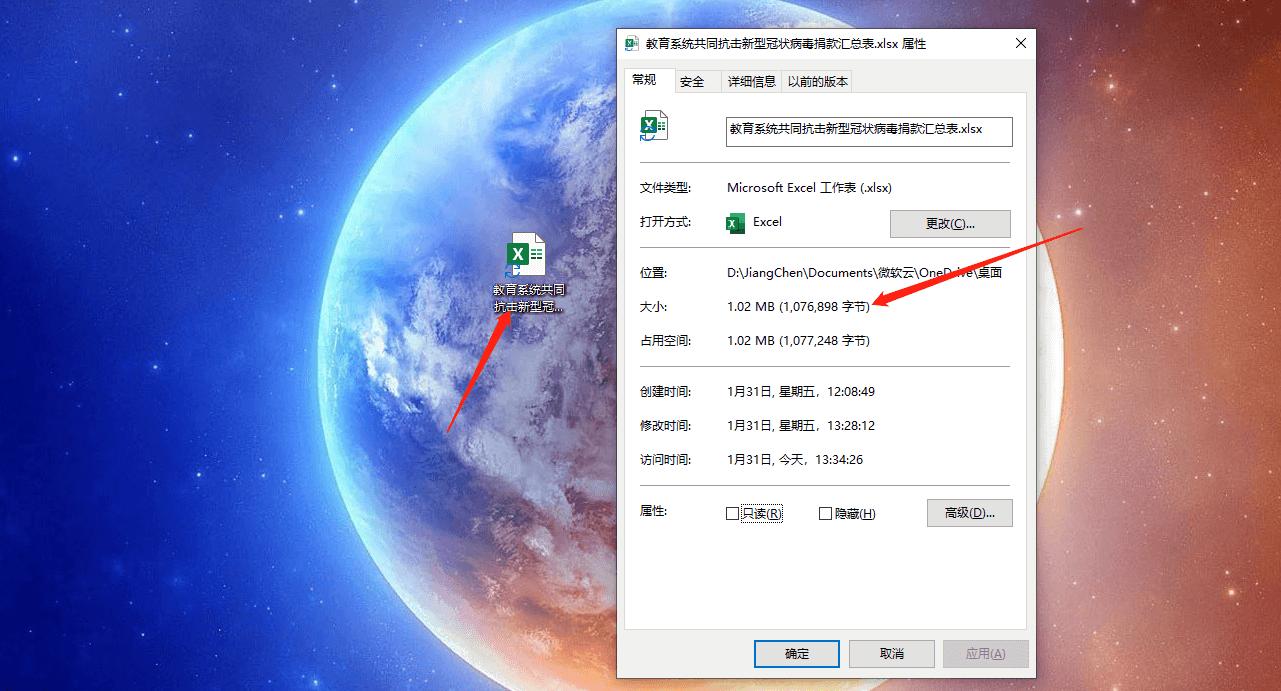The height and width of the screenshot is (691, 1281).
Task: Open the 高级(D) attributes dialog
Action: pos(969,512)
